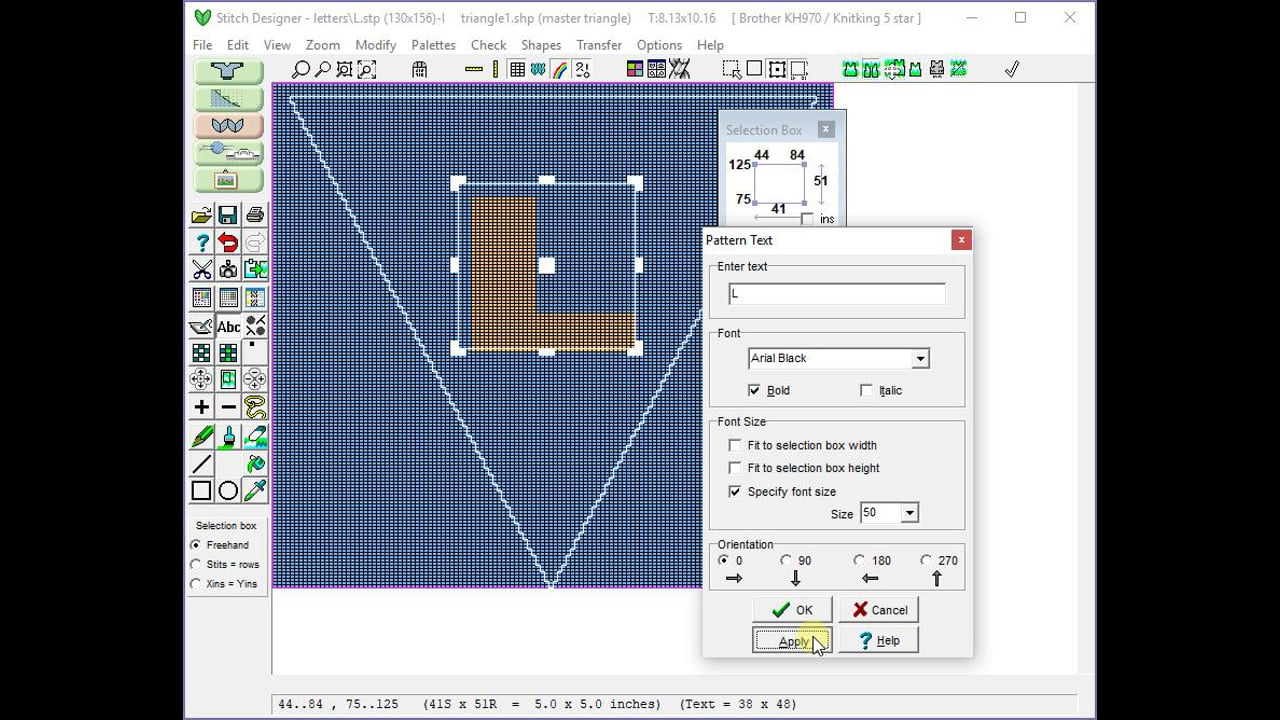The width and height of the screenshot is (1280, 720).
Task: Select Xins = Yins selection option
Action: click(x=196, y=583)
